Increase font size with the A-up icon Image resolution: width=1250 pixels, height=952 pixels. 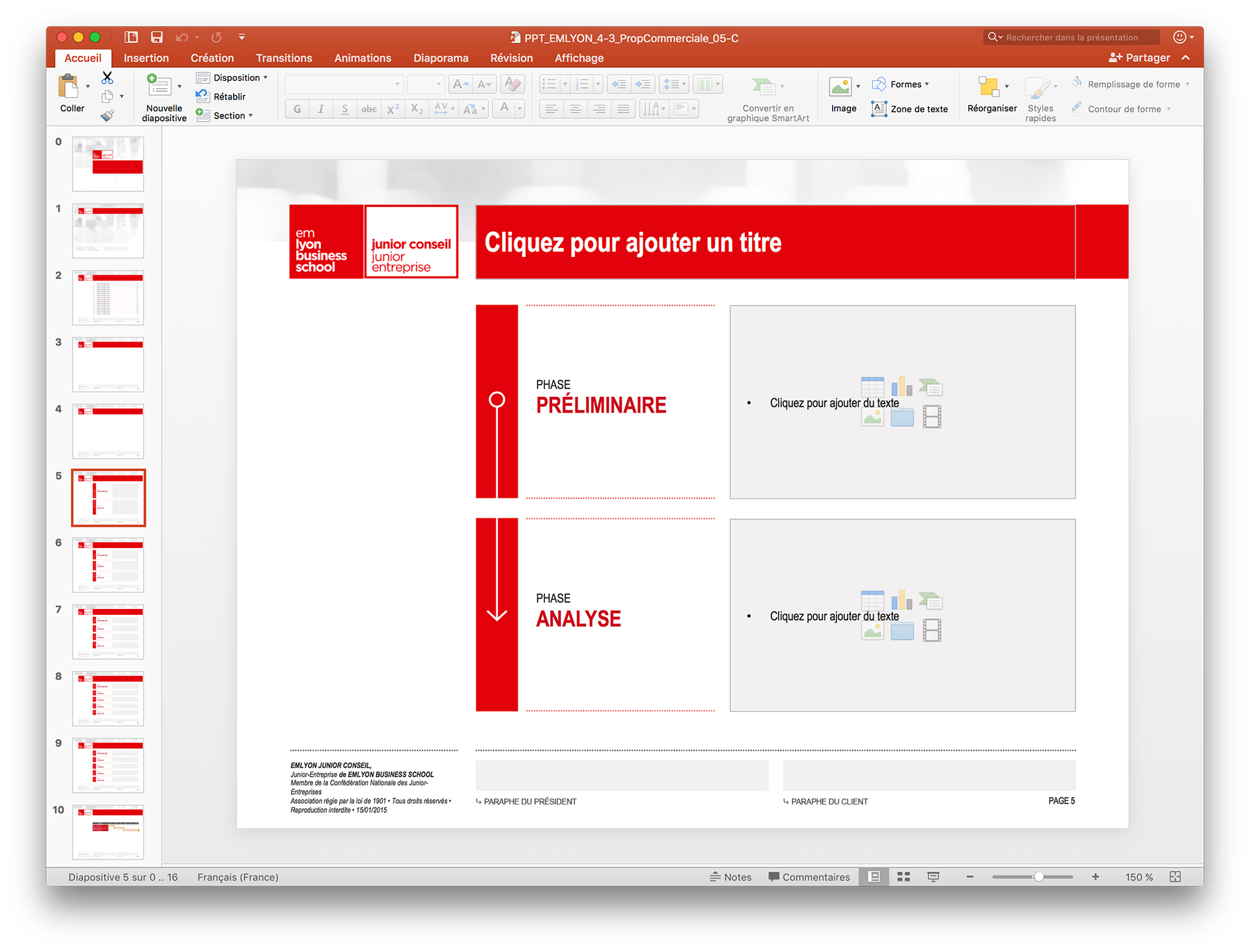[x=460, y=84]
